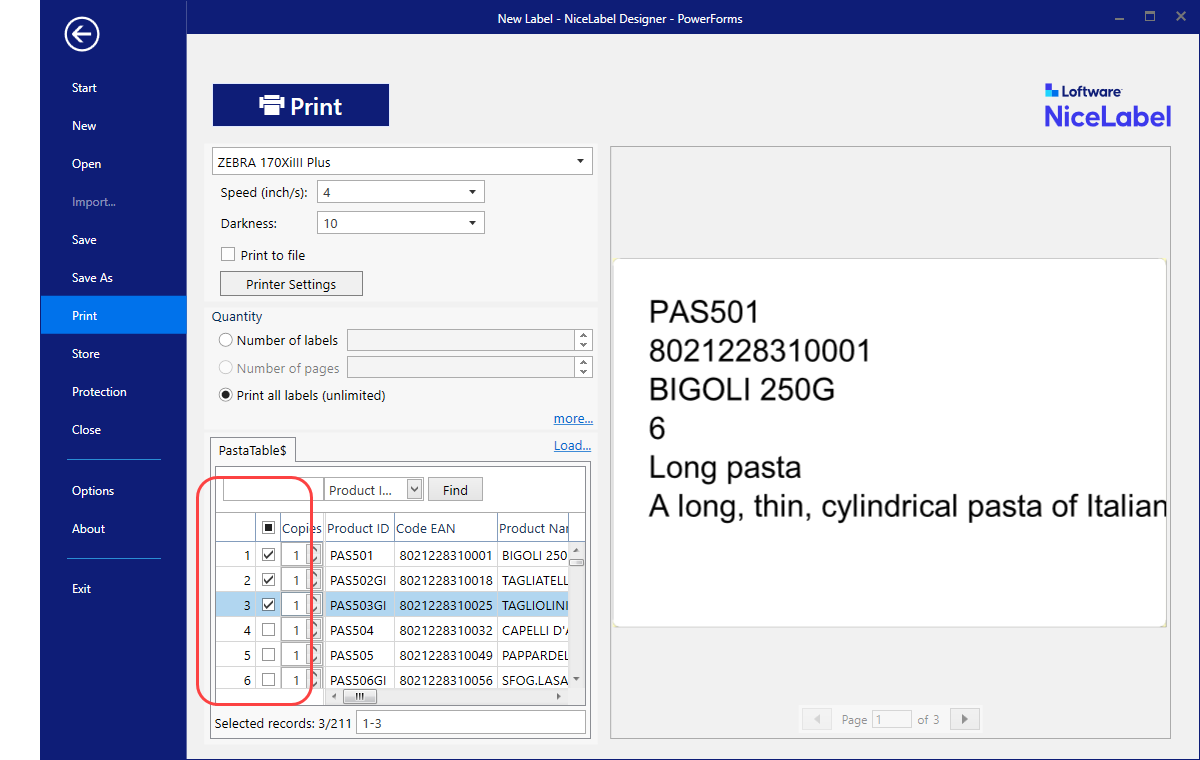Click table vertical scrollbar up arrow
1200x760 pixels.
click(x=576, y=549)
